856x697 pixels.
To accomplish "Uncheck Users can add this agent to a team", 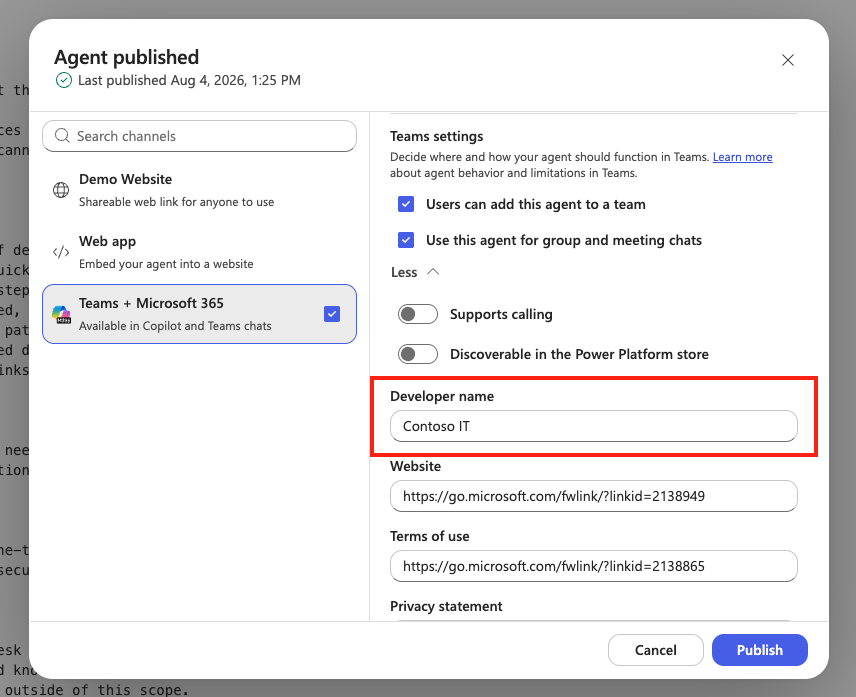I will tap(406, 204).
